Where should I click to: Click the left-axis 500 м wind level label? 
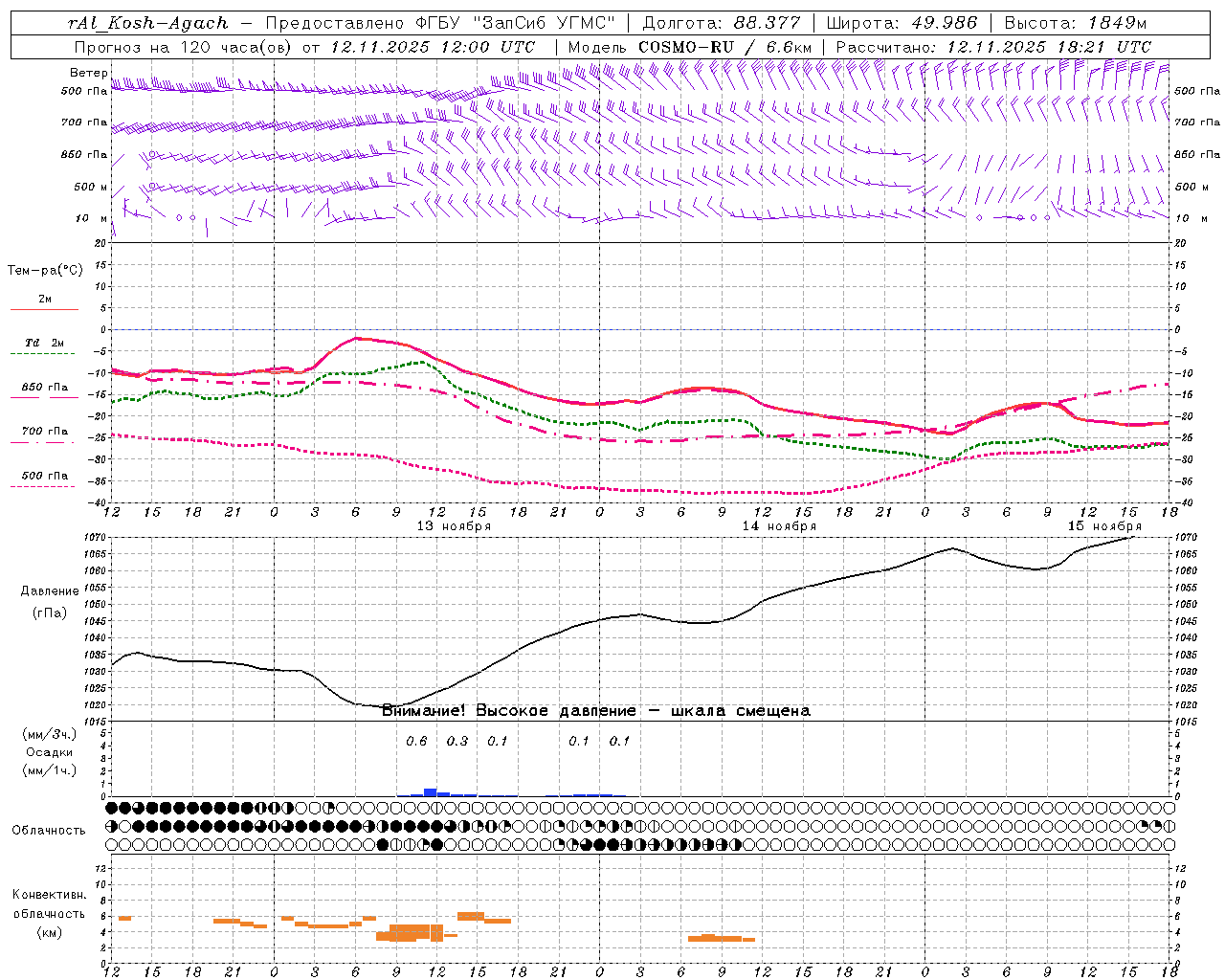91,187
